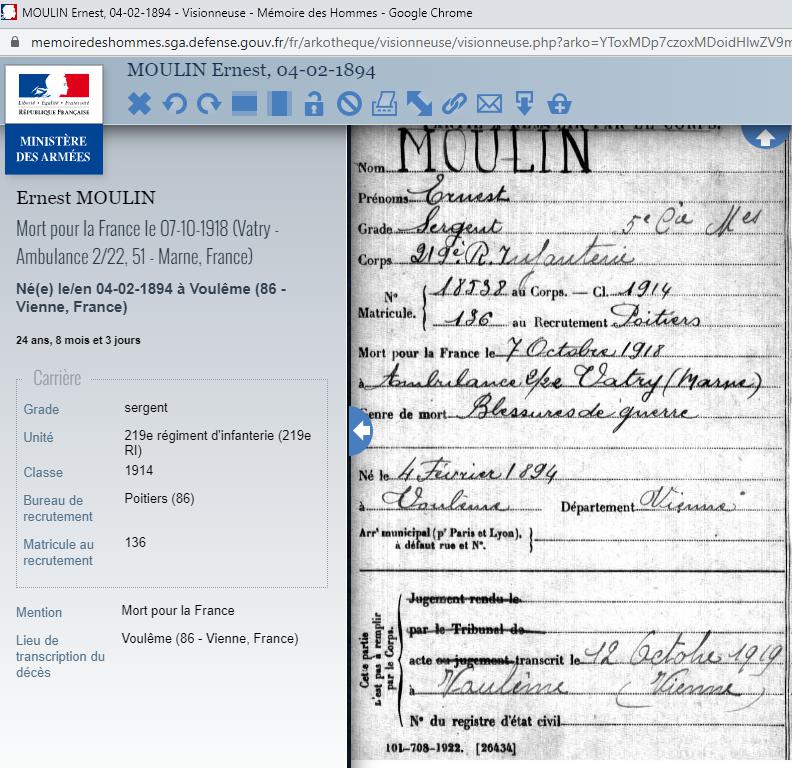The height and width of the screenshot is (768, 792).
Task: Click the site padlock security icon
Action: [x=15, y=42]
